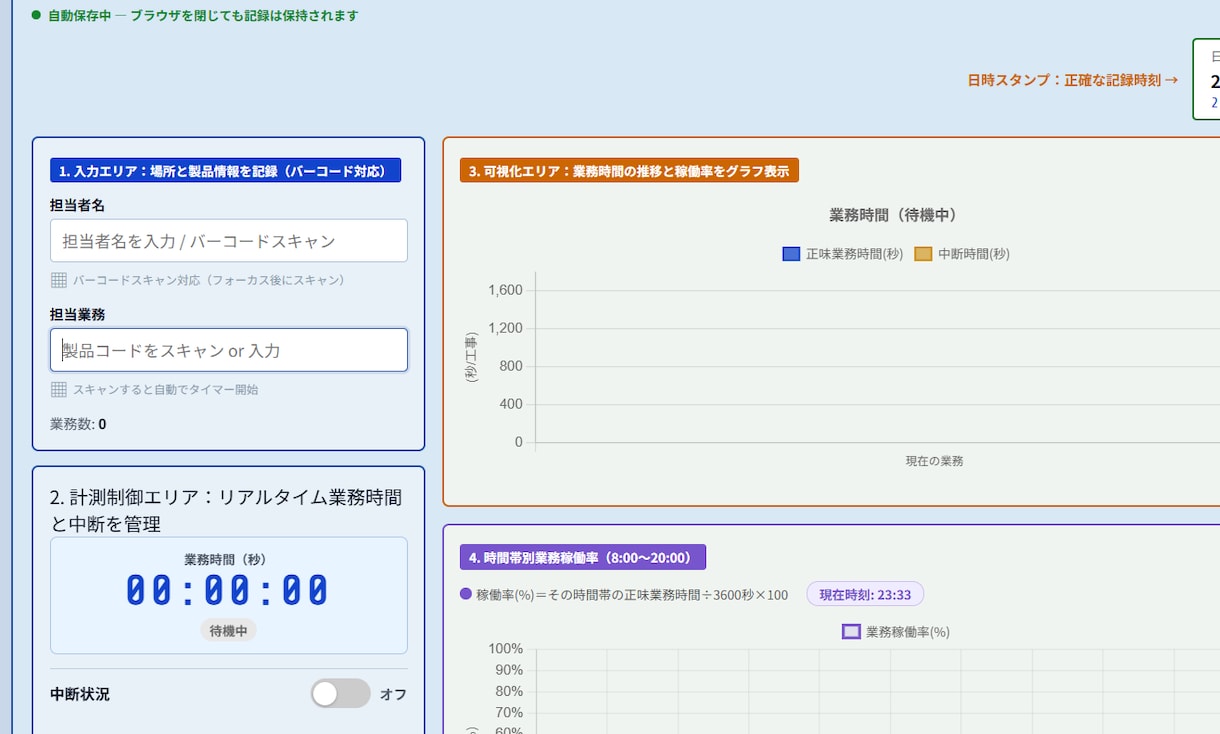The image size is (1220, 734).
Task: Click the 中断状況 label
Action: 80,694
